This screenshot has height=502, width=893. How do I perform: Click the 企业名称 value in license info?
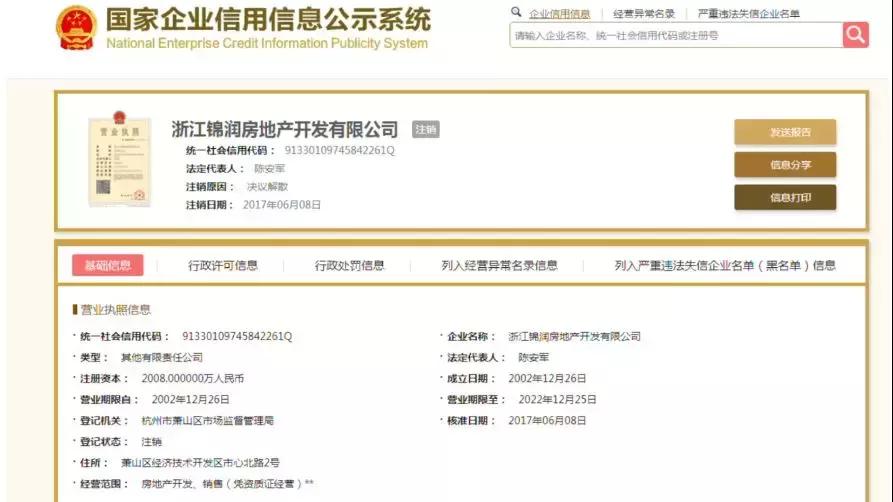tap(574, 336)
